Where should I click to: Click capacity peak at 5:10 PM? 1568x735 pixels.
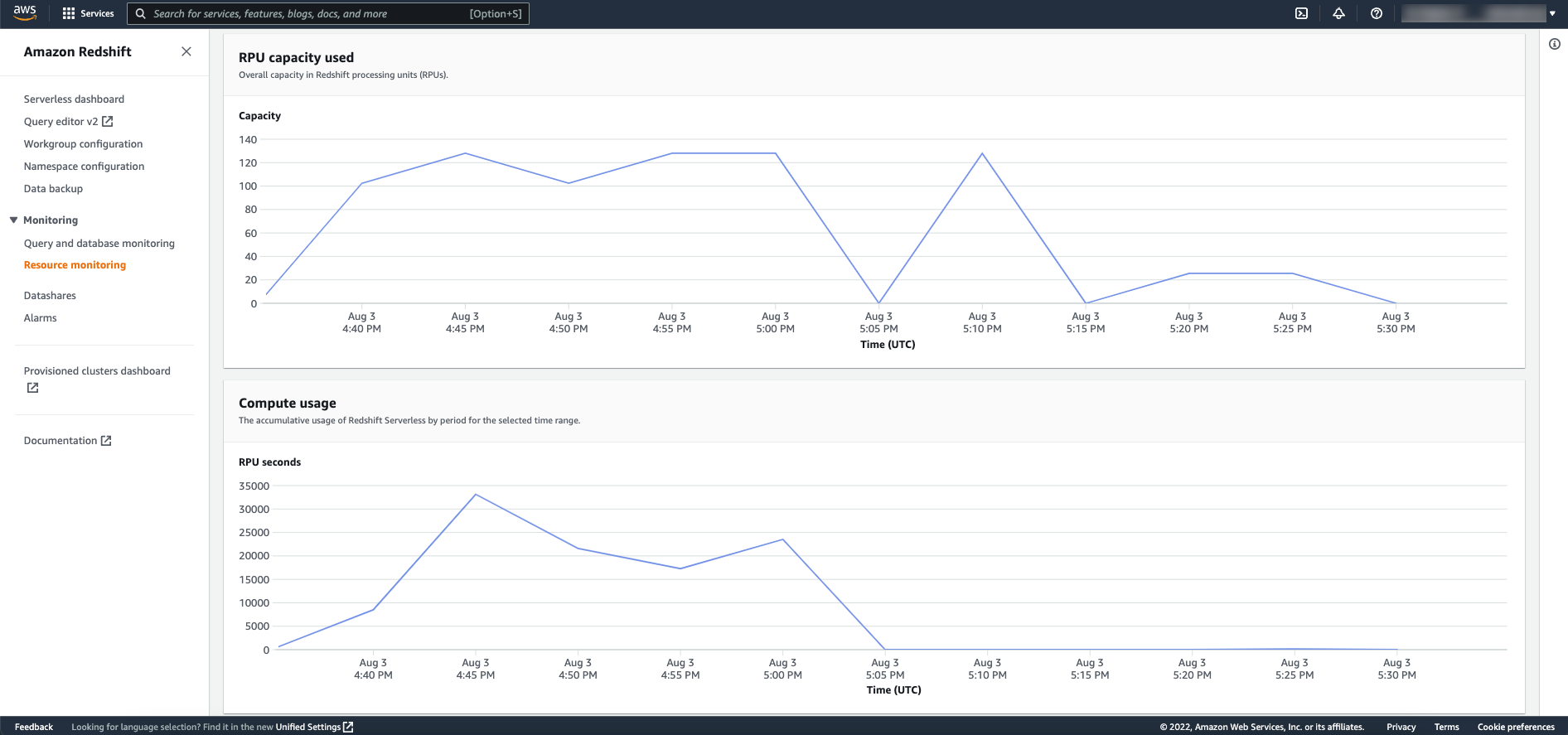(x=982, y=153)
